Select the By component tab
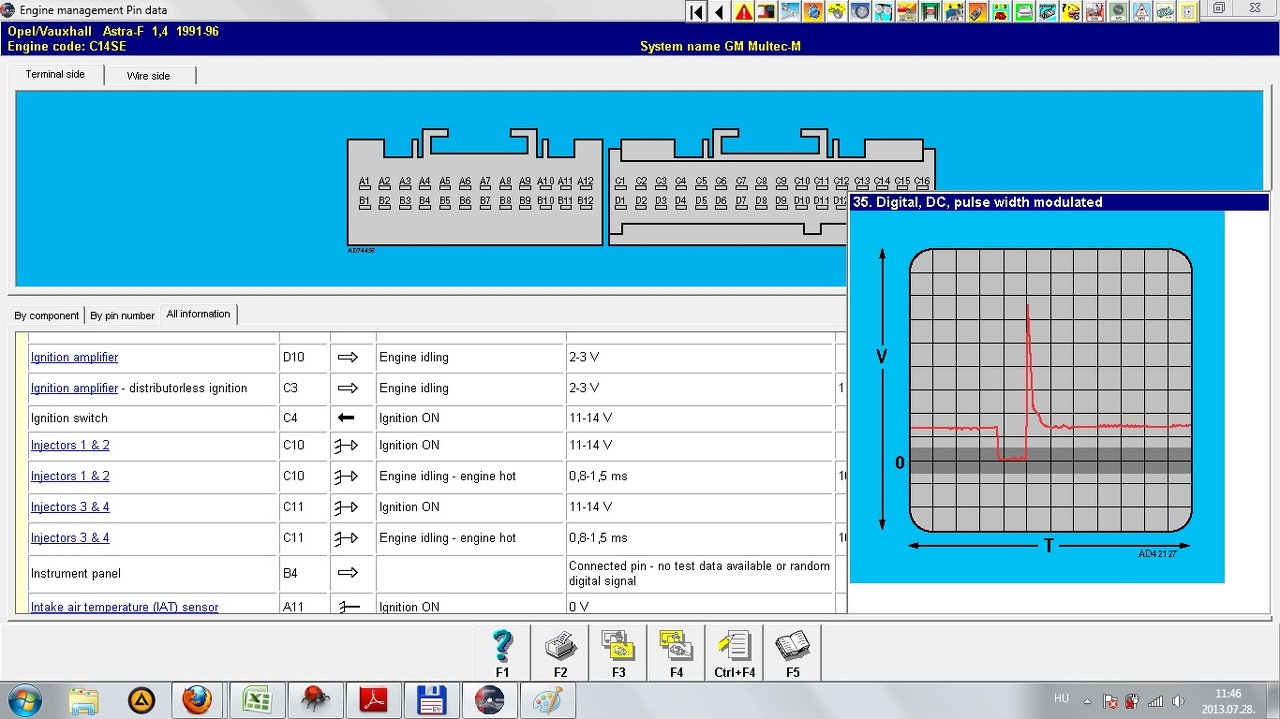 tap(46, 315)
